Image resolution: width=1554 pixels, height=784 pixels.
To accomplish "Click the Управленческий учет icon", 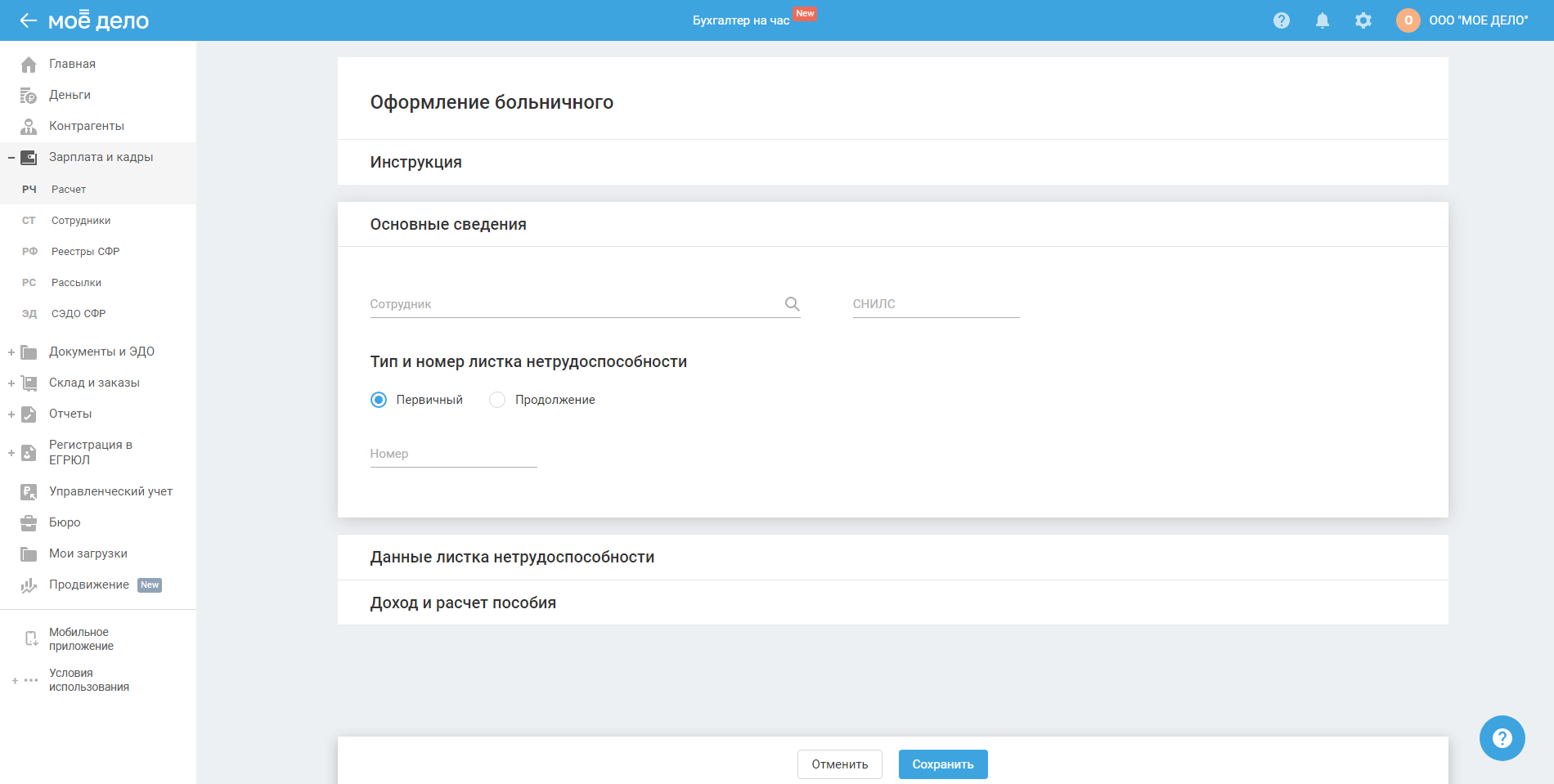I will point(29,492).
